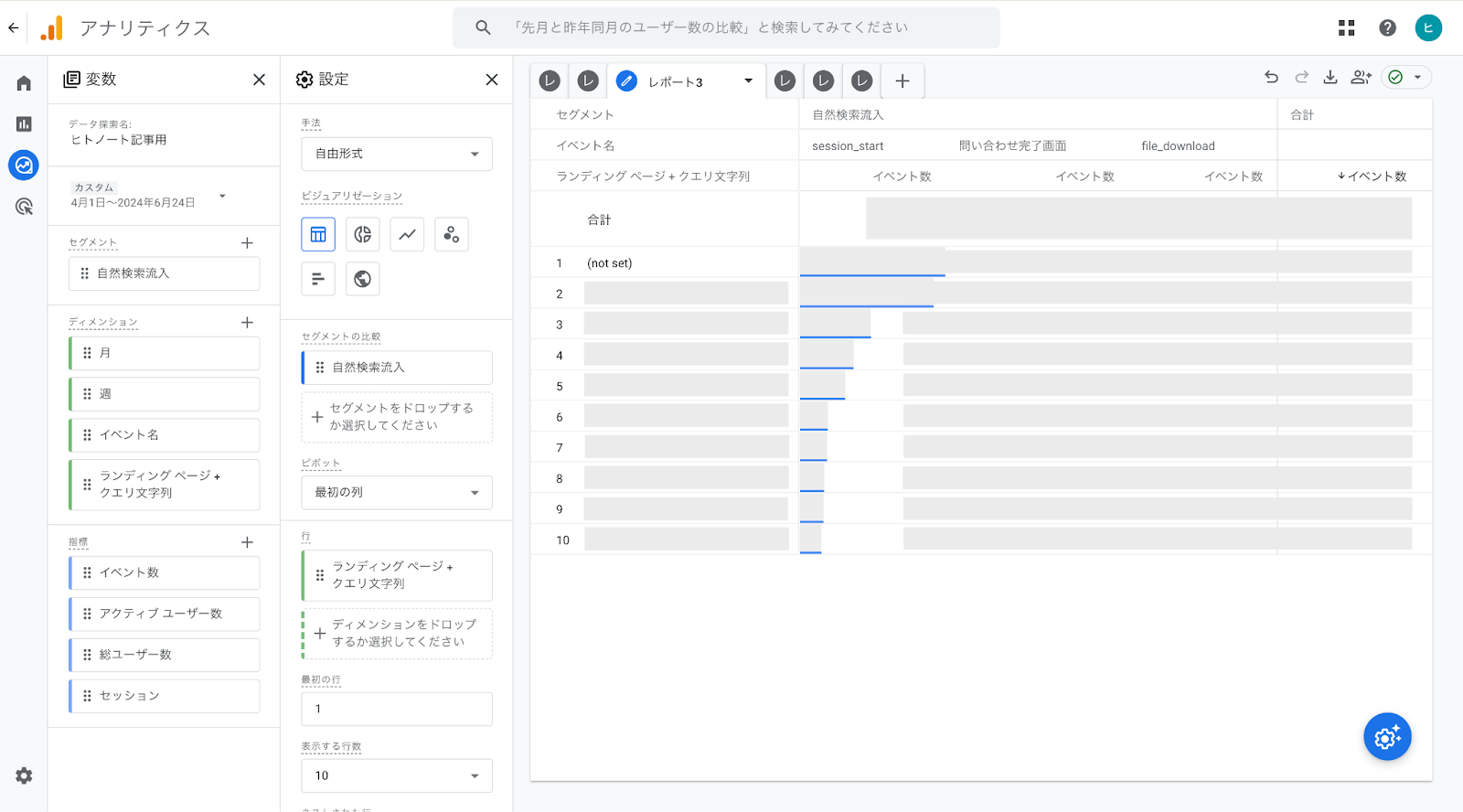
Task: Open Admin settings gear at bottom left
Action: (x=24, y=775)
